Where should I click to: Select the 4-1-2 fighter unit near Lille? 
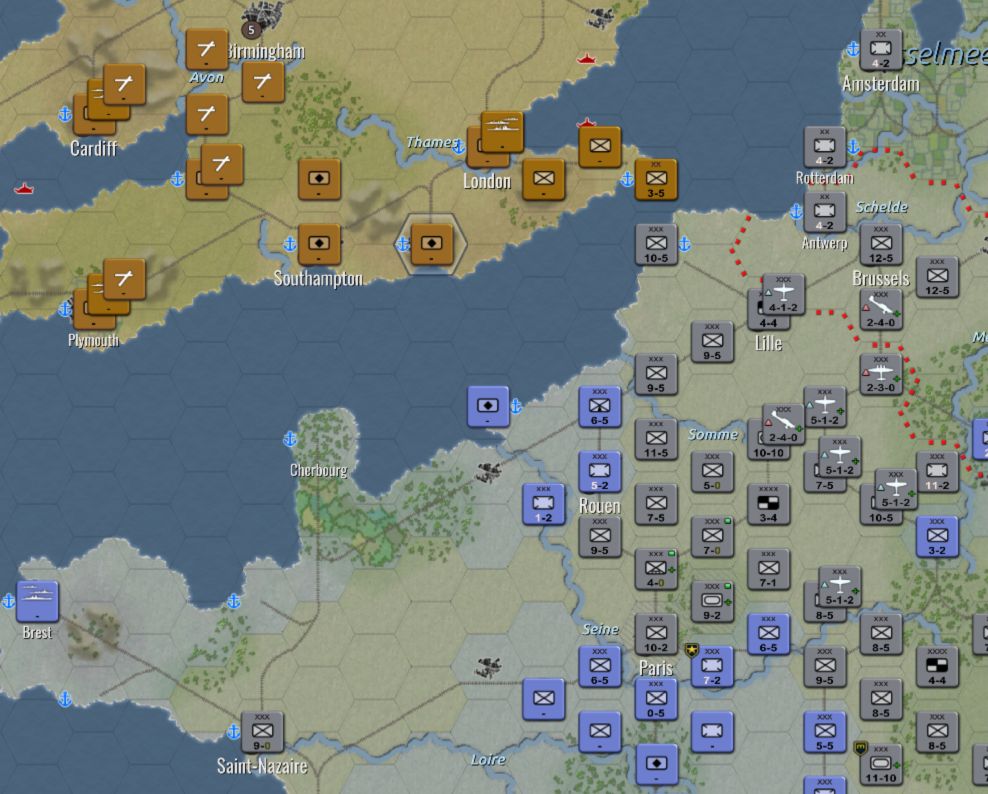pos(783,296)
